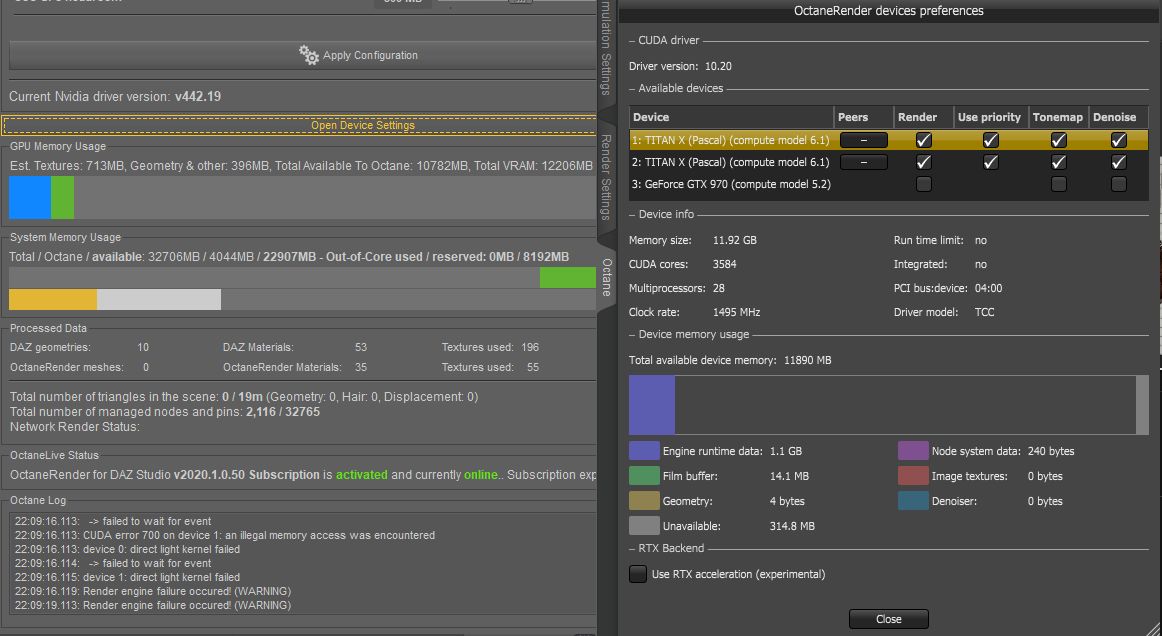Toggle Use priority checkbox for device 2 TITAN X

coord(990,162)
